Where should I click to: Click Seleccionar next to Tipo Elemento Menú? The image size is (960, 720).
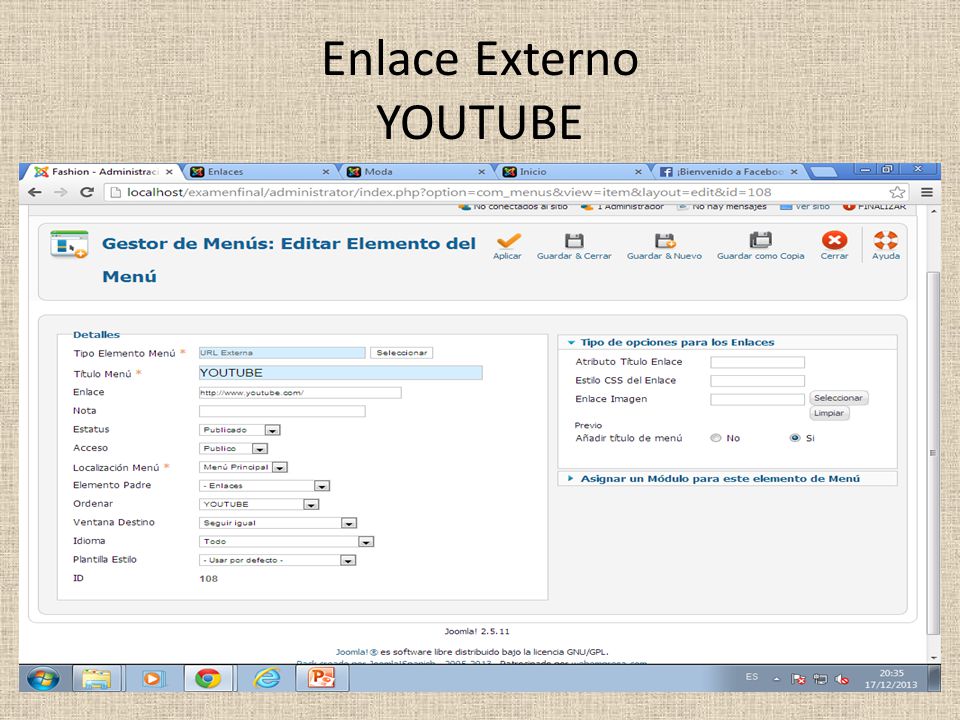pos(402,353)
